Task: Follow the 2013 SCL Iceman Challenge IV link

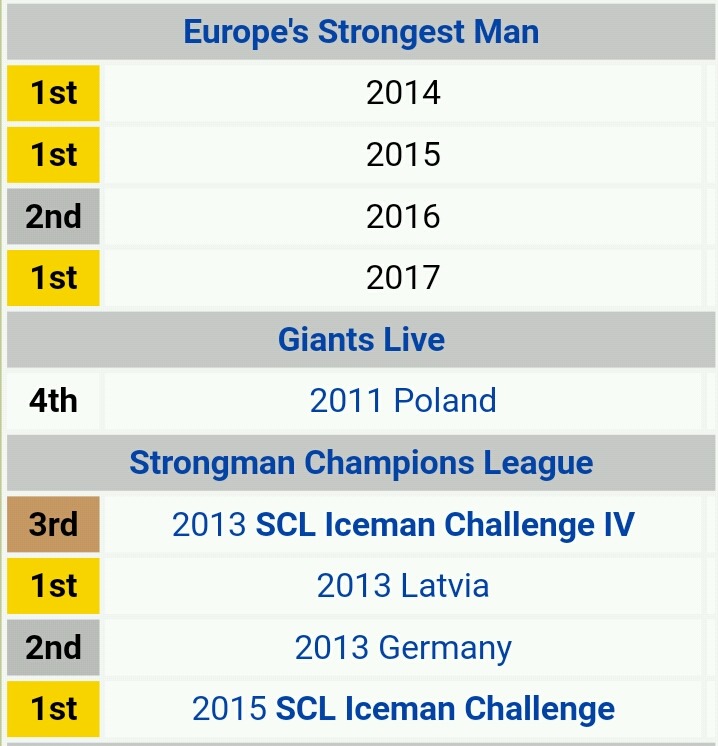Action: point(403,525)
